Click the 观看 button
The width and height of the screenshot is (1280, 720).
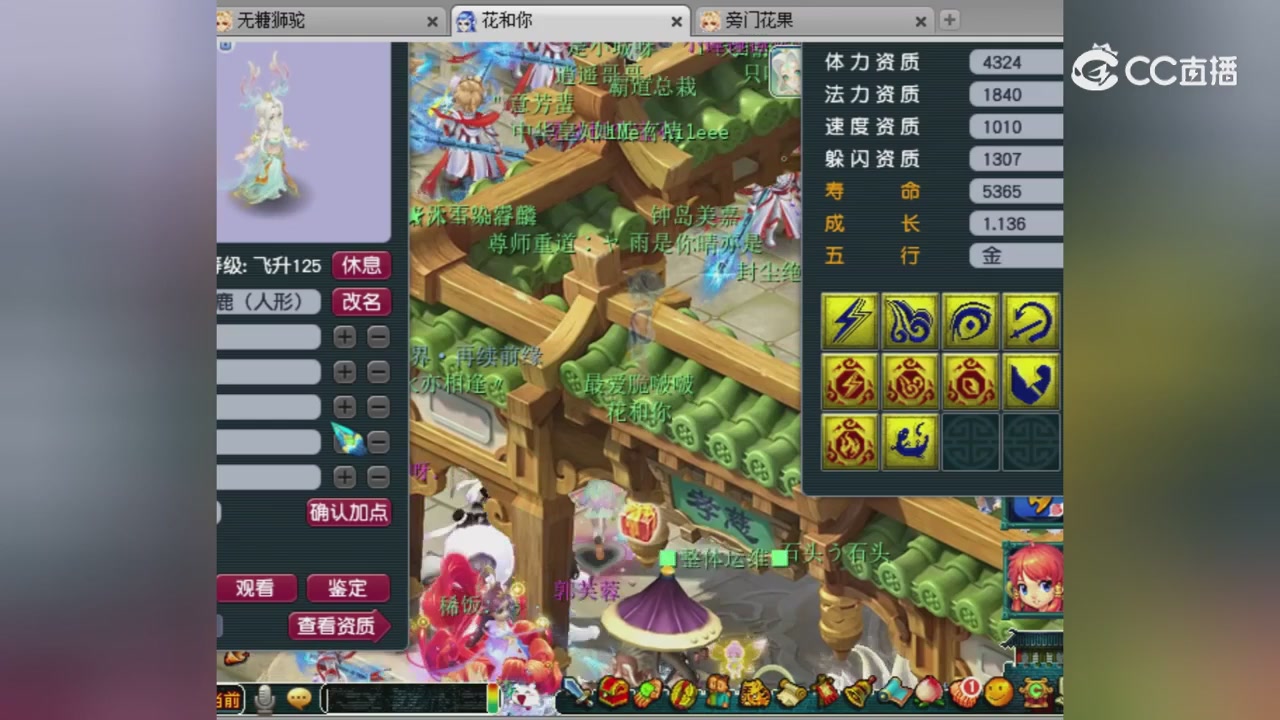257,589
